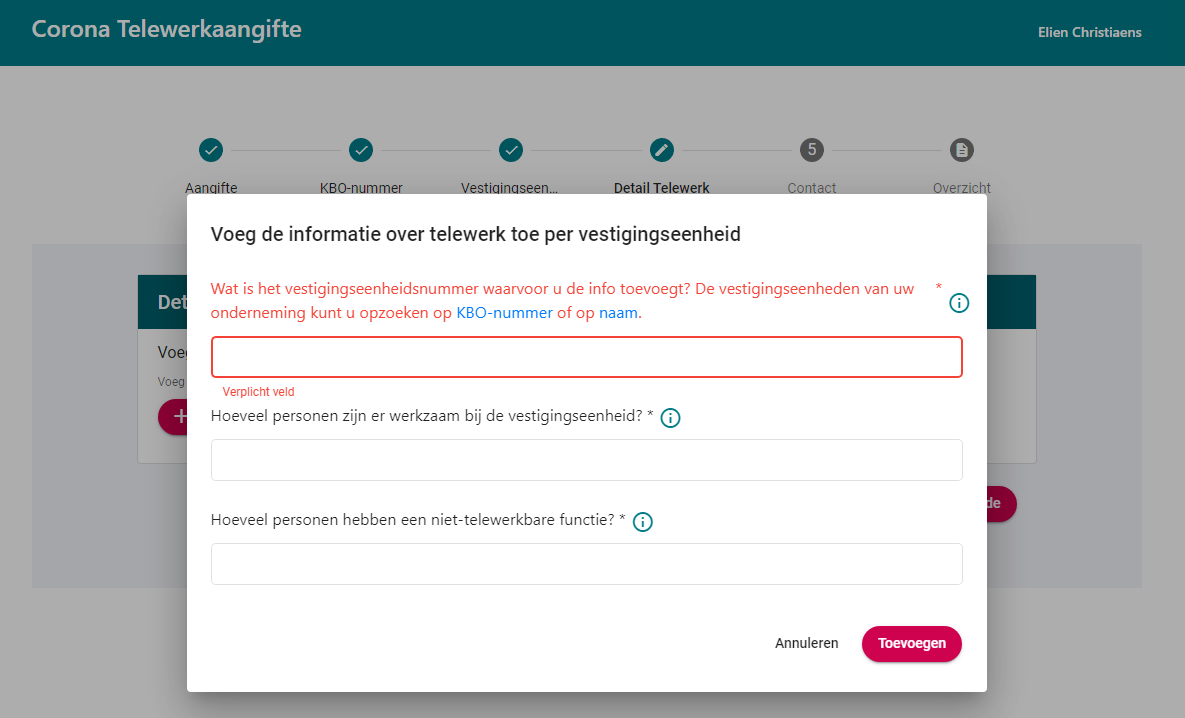
Task: Open the KBO-nummer lookup link
Action: click(504, 313)
